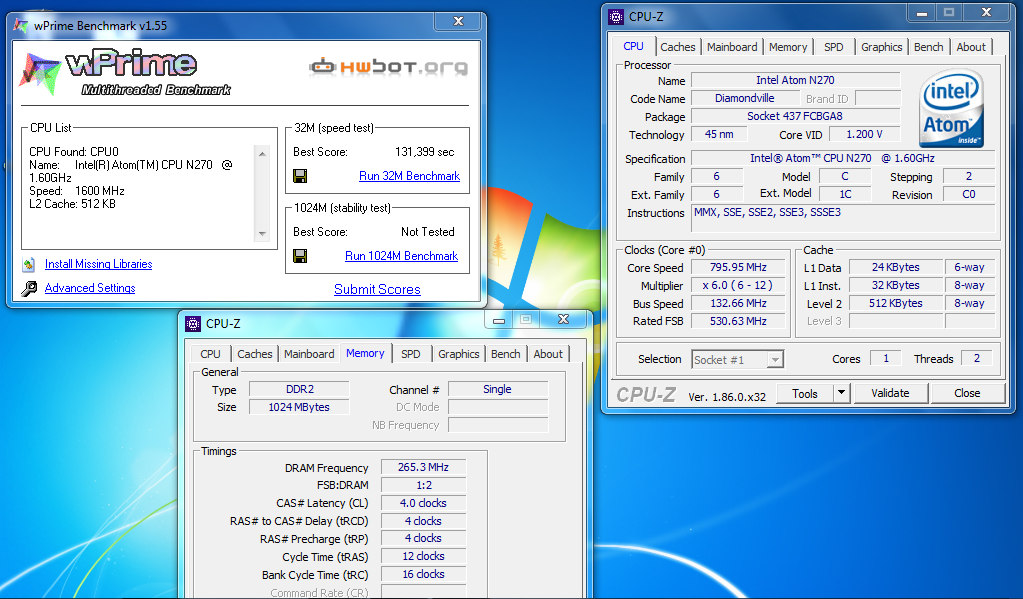Screen dimensions: 1023x599
Task: Click the Bus Speed value 132.66 MHz
Action: tap(739, 303)
